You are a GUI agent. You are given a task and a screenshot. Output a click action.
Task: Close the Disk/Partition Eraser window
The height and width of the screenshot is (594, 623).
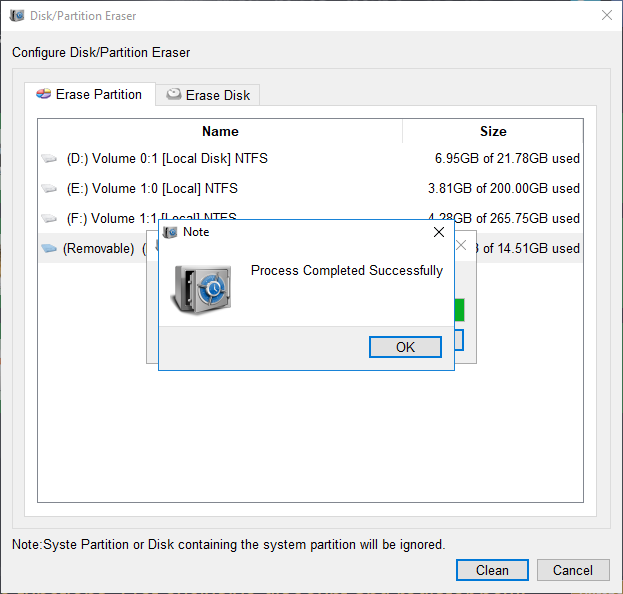coord(606,16)
